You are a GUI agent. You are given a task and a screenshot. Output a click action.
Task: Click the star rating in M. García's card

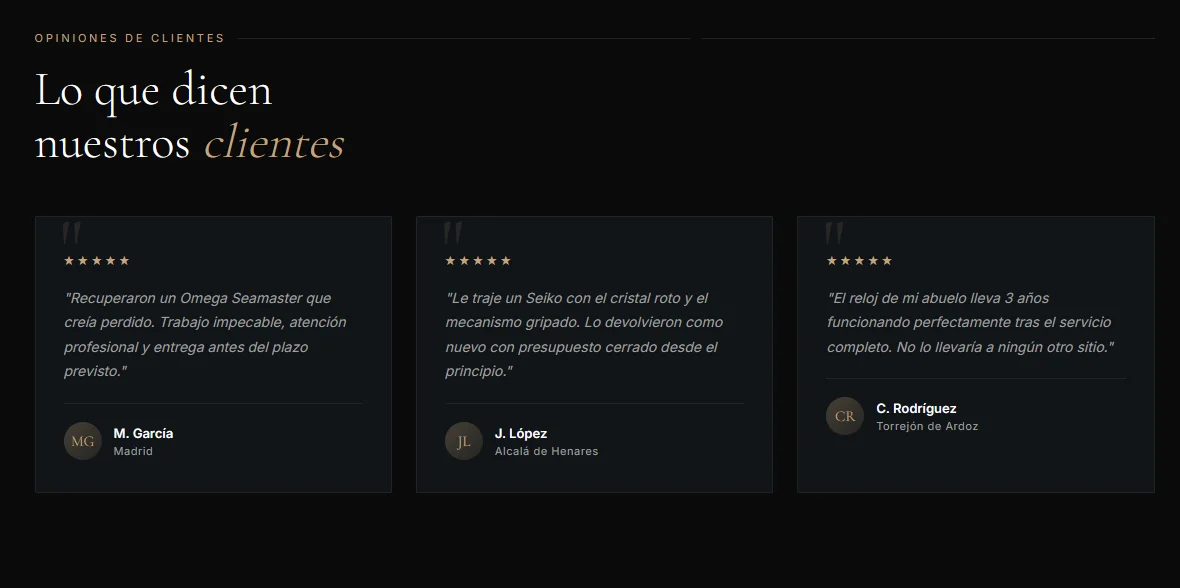coord(97,260)
